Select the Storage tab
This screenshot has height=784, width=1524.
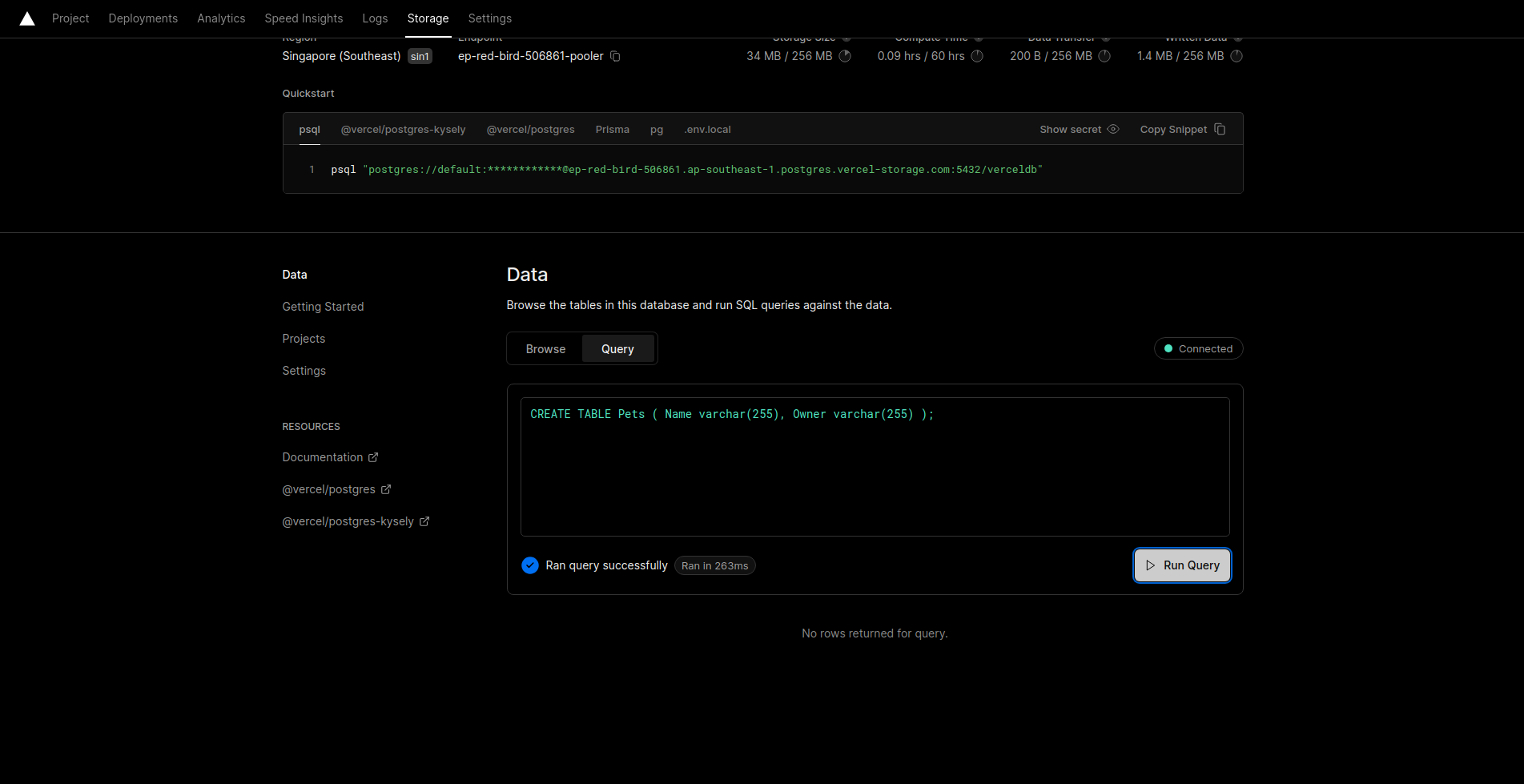click(428, 18)
